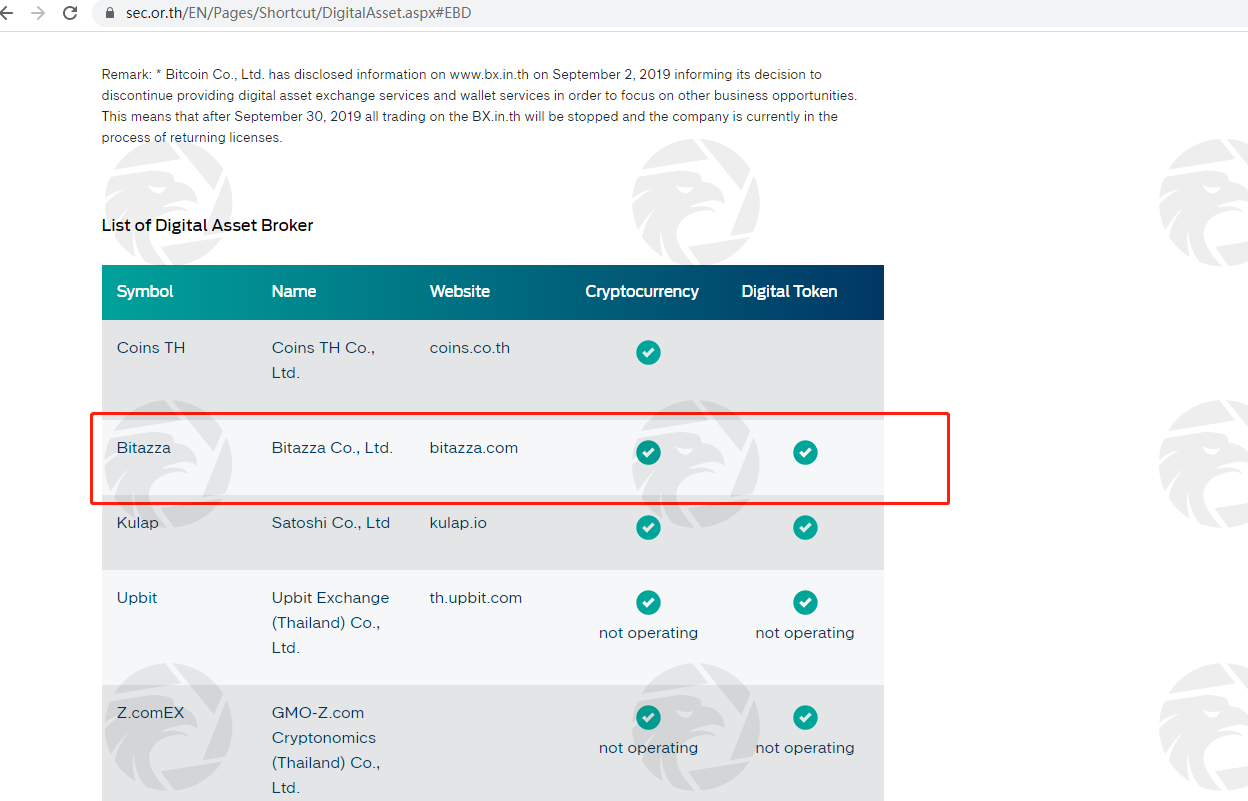Open the Upbit symbol link
1248x801 pixels.
(x=137, y=598)
